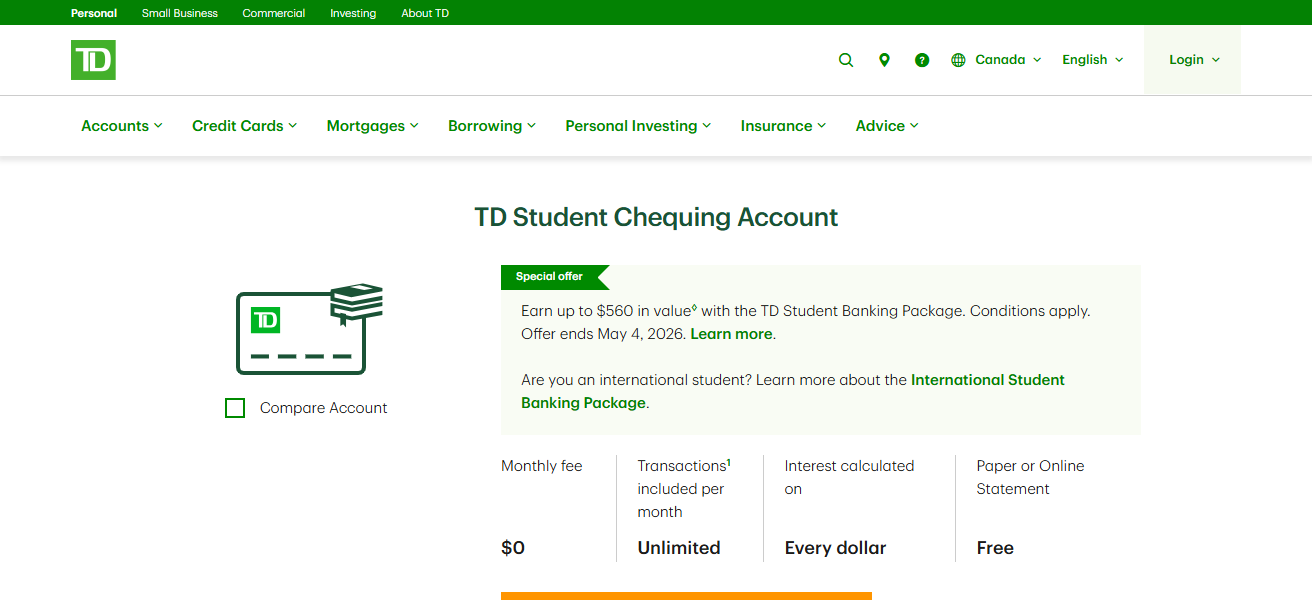Expand the Login dropdown
This screenshot has height=600, width=1312.
click(x=1191, y=59)
